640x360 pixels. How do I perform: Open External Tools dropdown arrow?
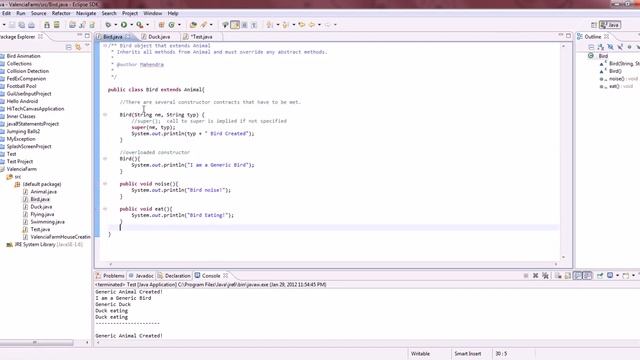click(x=148, y=25)
